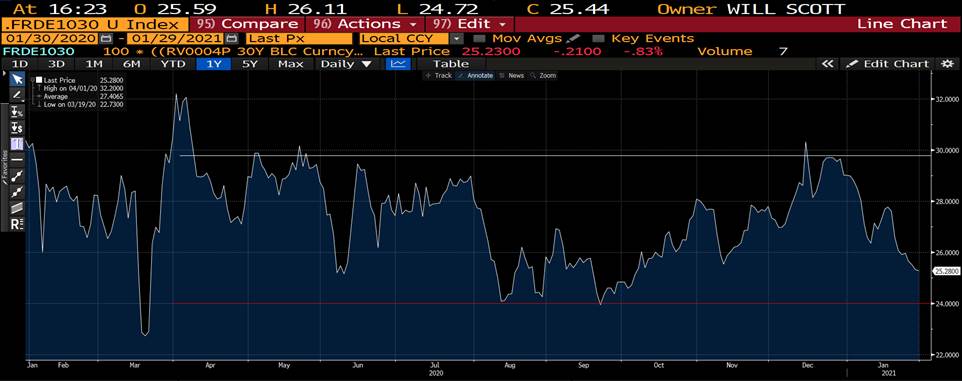Select the channel lines tool
The width and height of the screenshot is (962, 381).
click(x=17, y=207)
